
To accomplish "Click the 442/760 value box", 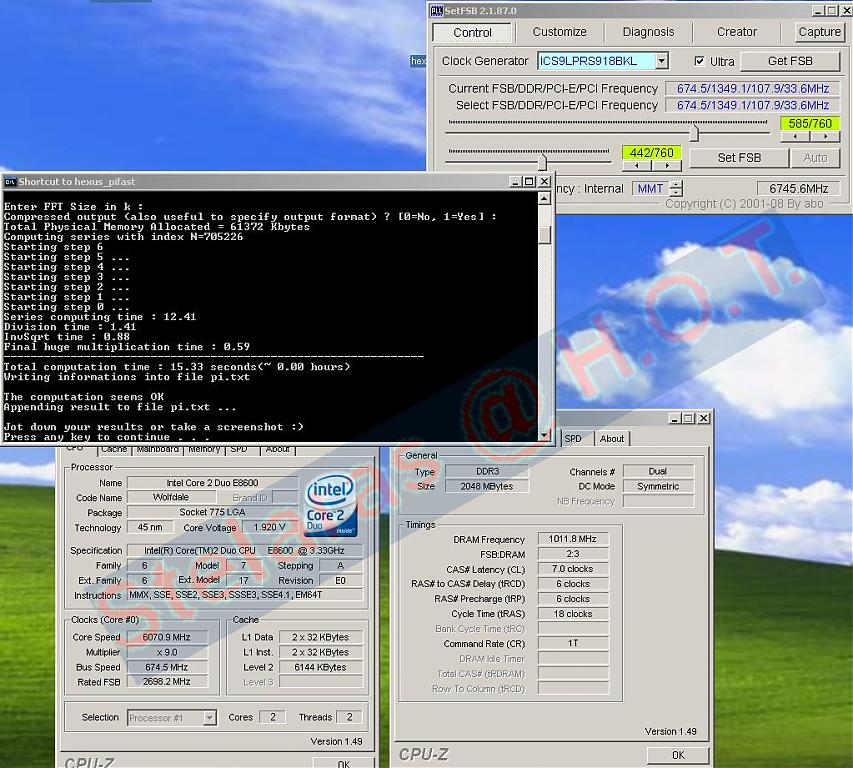I will pos(651,153).
